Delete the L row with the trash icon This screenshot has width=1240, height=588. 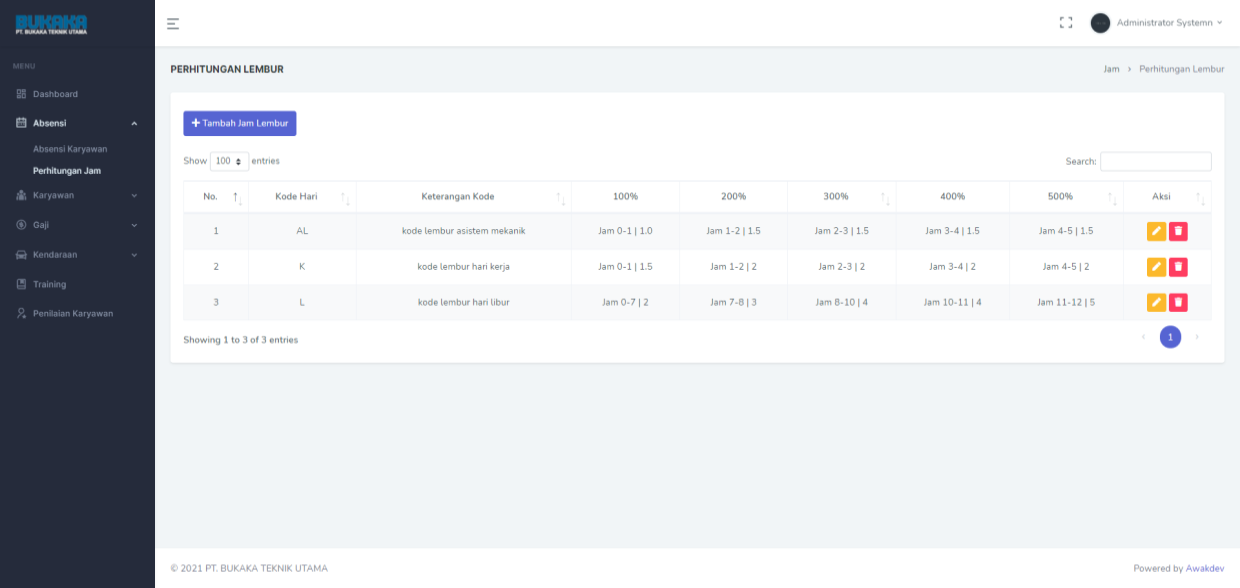[1178, 302]
